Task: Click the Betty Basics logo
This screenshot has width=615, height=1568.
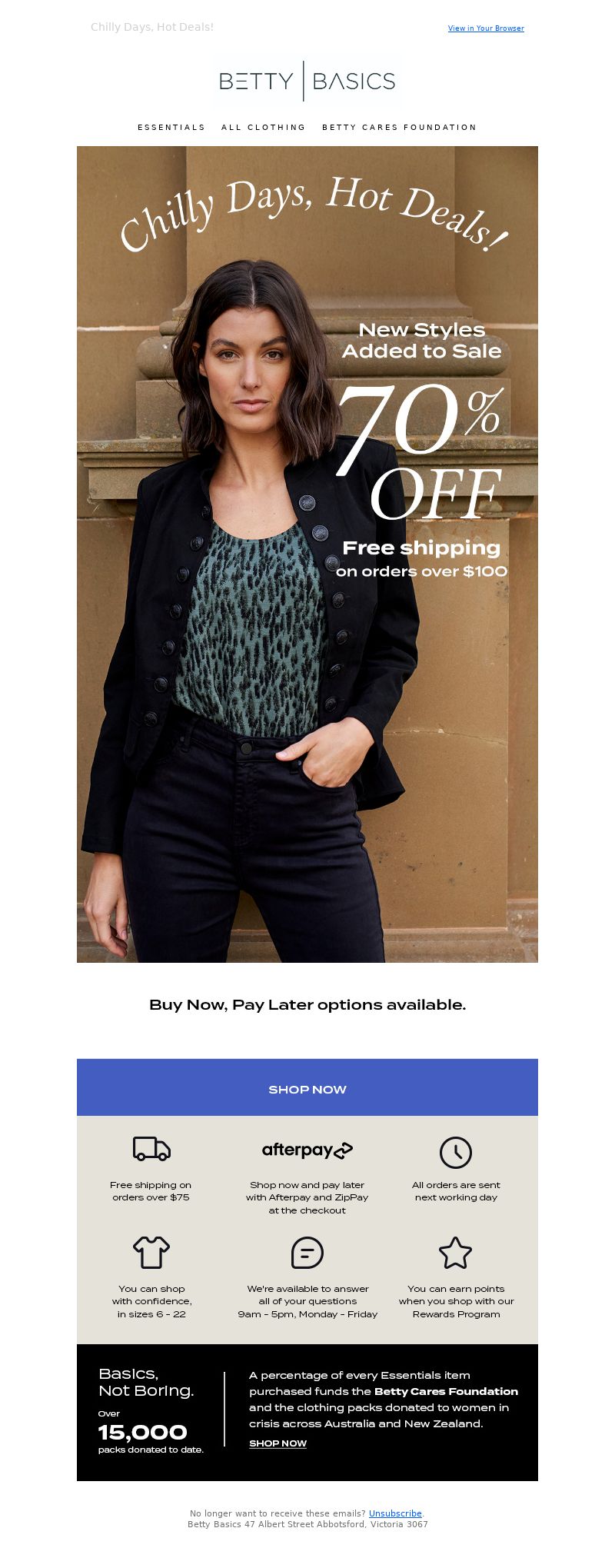Action: 307,81
